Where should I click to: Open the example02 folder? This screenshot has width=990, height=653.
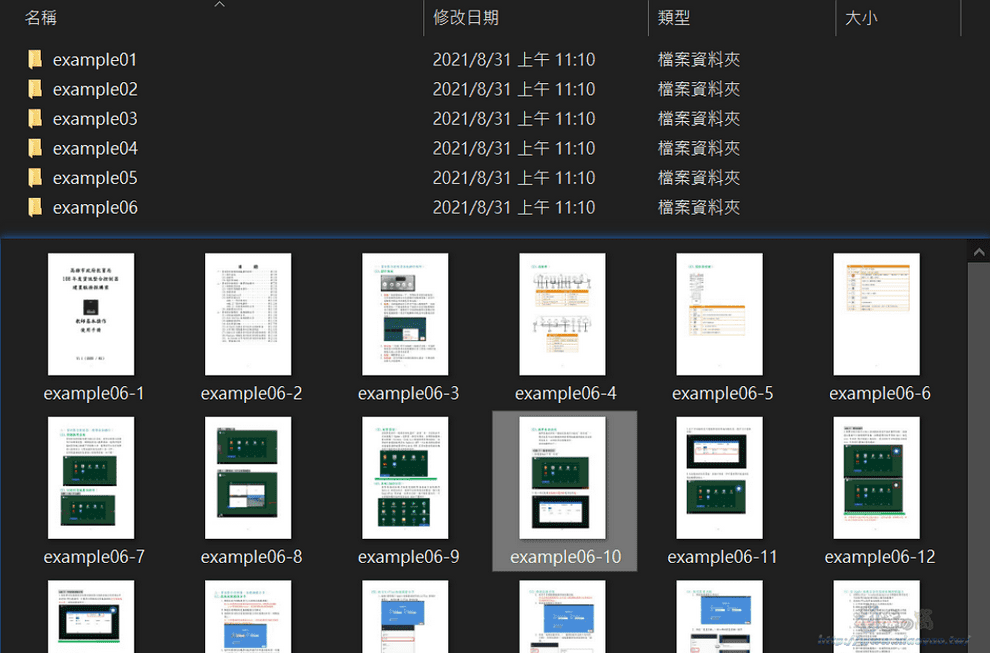(95, 88)
